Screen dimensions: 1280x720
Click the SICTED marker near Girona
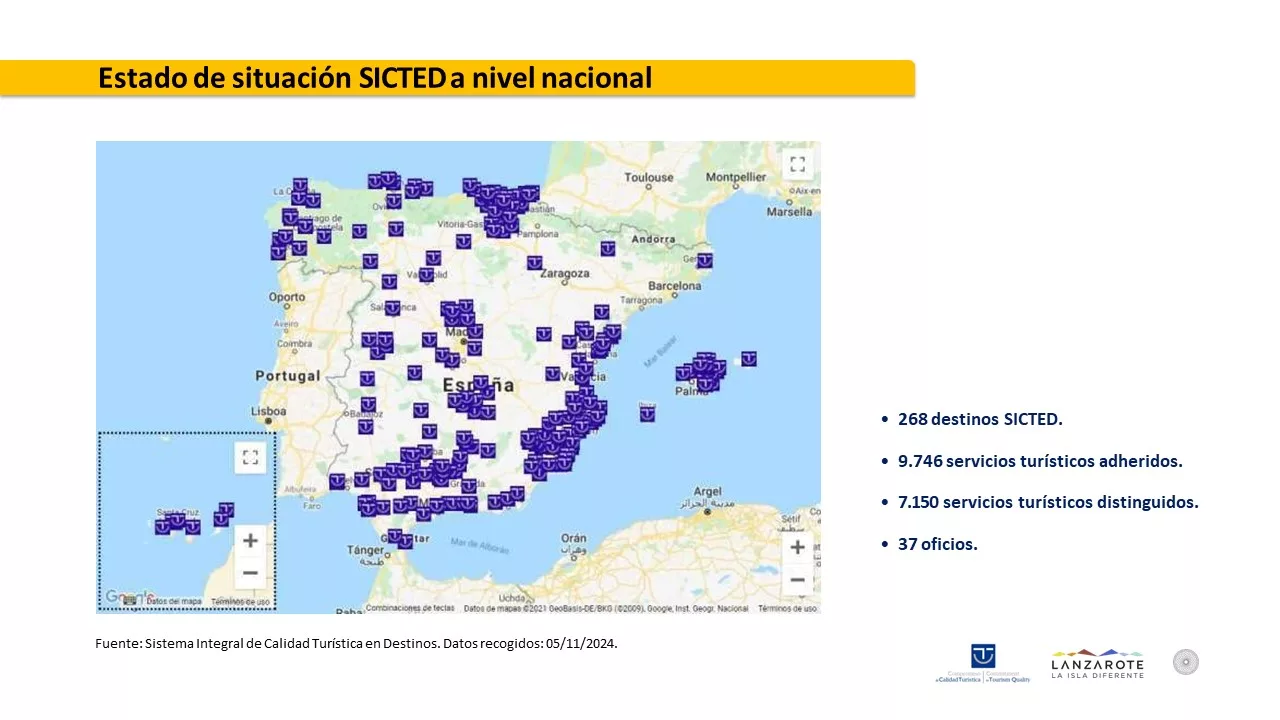coord(704,260)
